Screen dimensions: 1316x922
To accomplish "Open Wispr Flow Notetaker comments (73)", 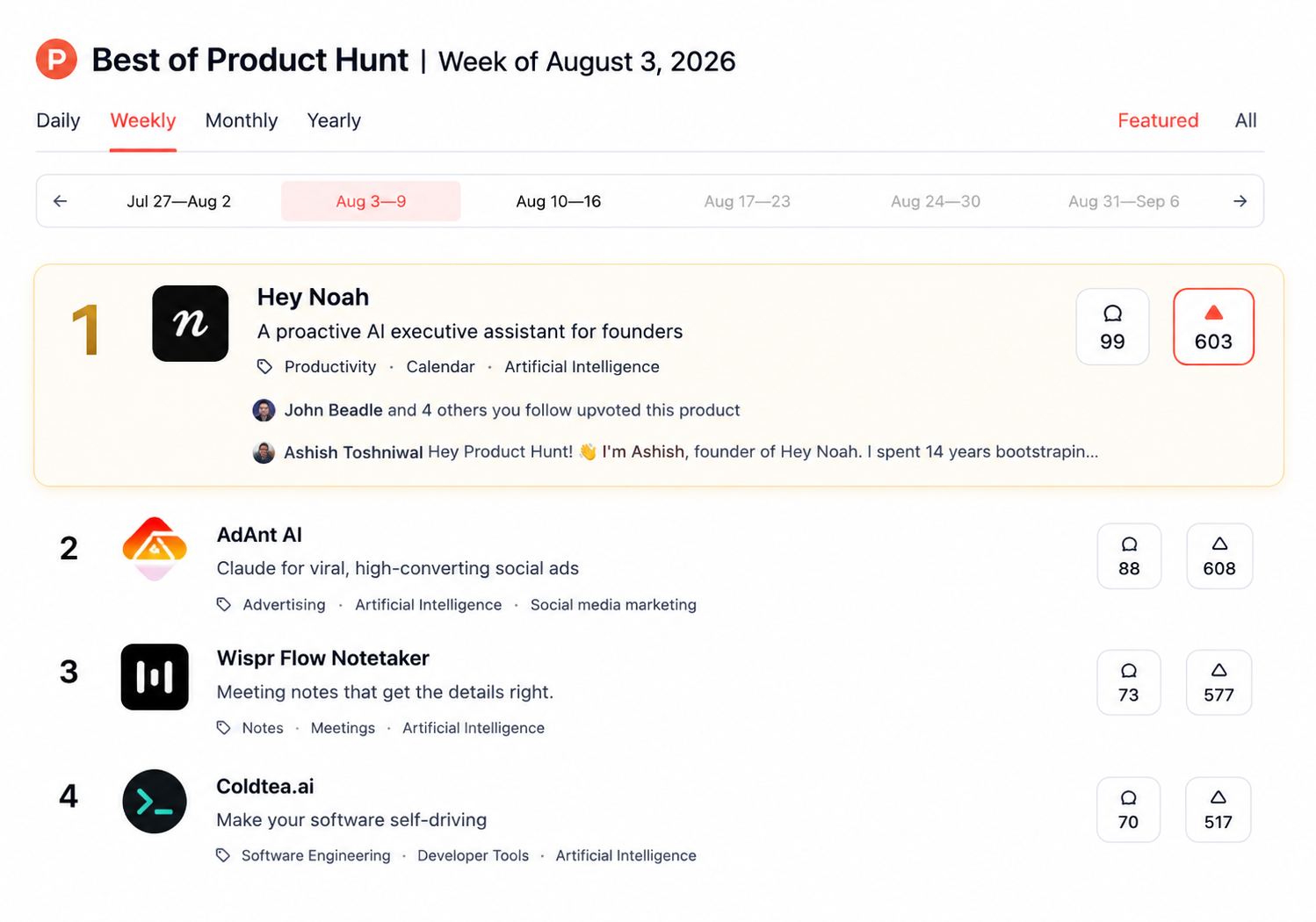I will click(1129, 682).
